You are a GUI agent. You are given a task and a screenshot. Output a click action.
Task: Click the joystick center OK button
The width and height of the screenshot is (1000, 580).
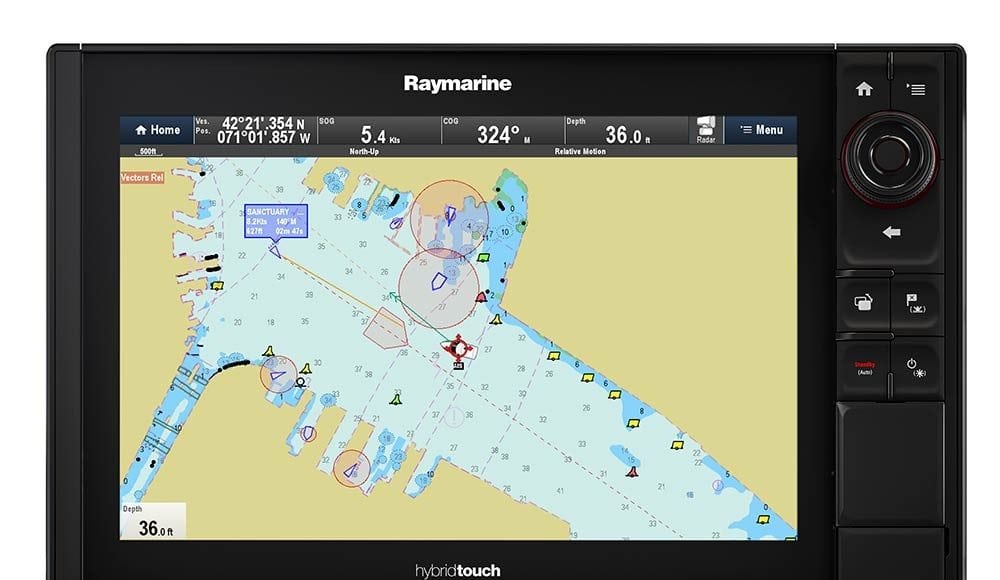889,155
